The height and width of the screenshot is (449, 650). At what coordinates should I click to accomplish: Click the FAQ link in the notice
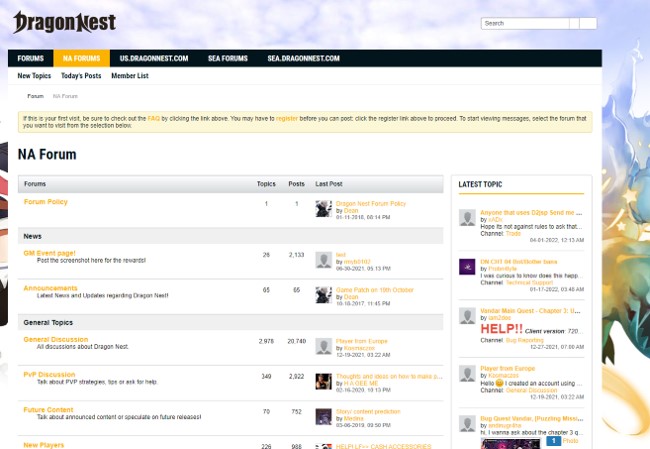point(154,118)
